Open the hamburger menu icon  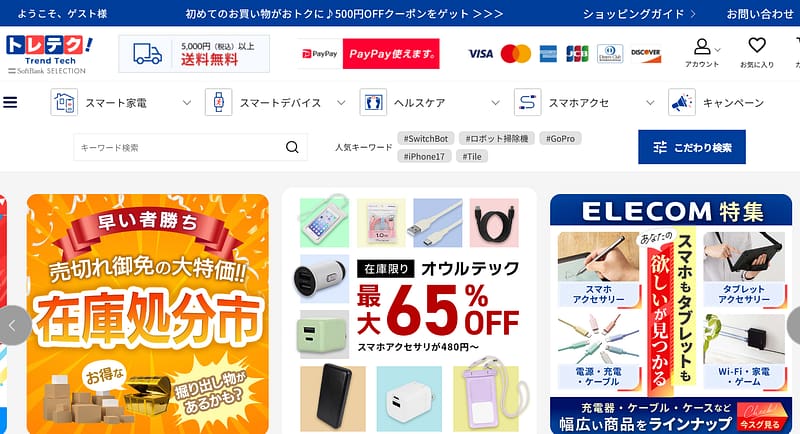click(x=10, y=103)
